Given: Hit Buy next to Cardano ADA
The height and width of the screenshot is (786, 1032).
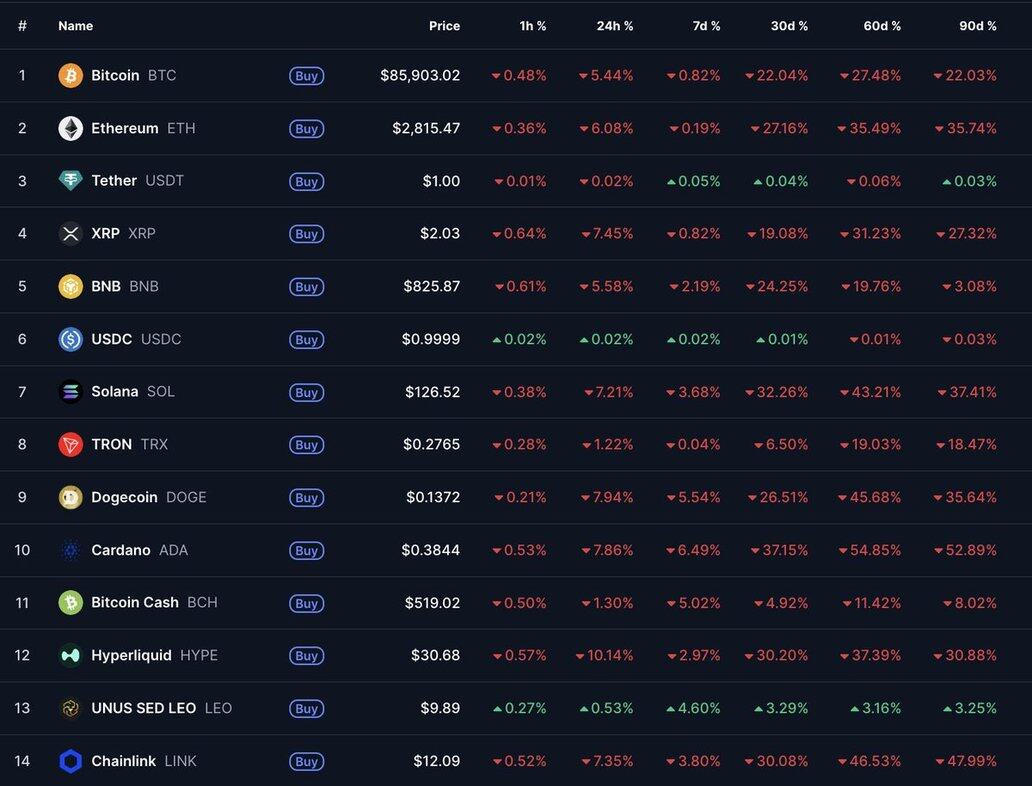Looking at the screenshot, I should (306, 551).
